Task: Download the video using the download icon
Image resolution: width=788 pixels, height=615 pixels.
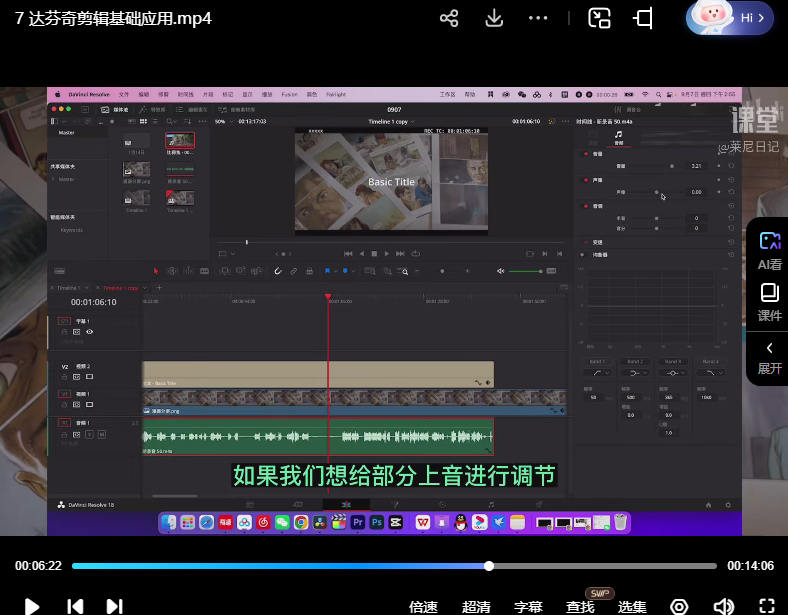Action: pyautogui.click(x=494, y=18)
